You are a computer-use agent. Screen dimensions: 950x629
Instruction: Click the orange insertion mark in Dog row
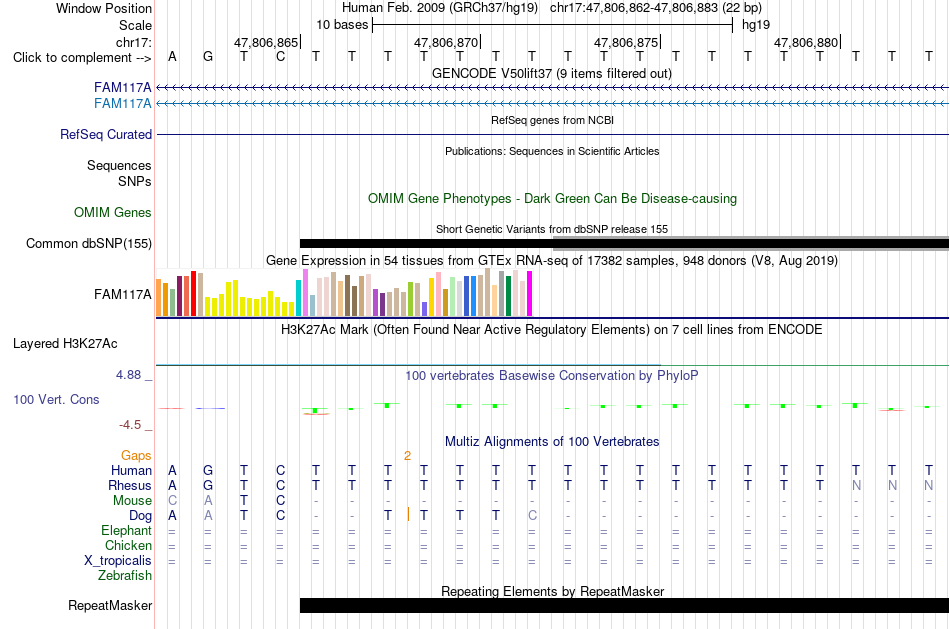[x=408, y=514]
